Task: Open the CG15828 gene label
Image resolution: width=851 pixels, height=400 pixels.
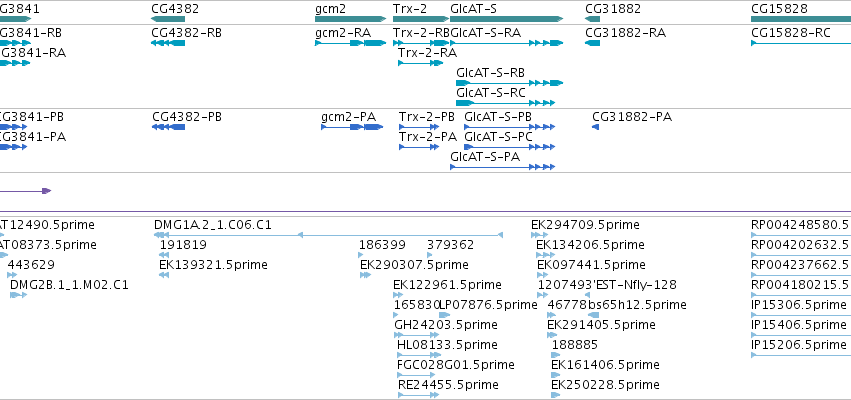Action: [x=779, y=9]
